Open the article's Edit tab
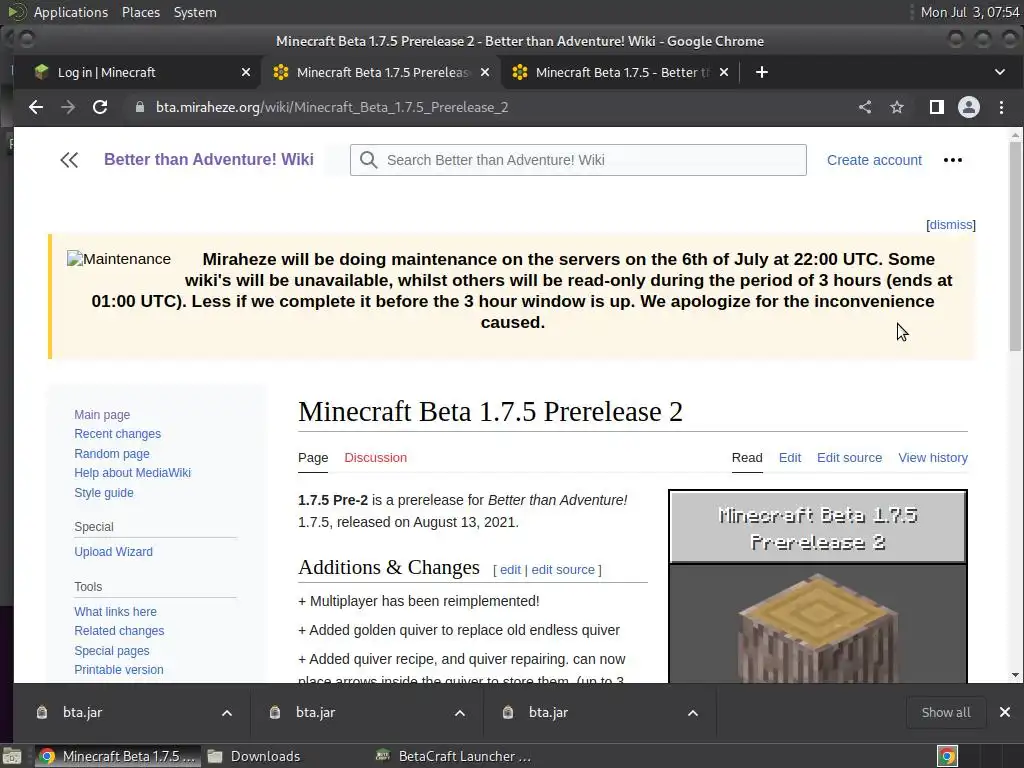Screen dimensions: 1024x768 click(790, 458)
